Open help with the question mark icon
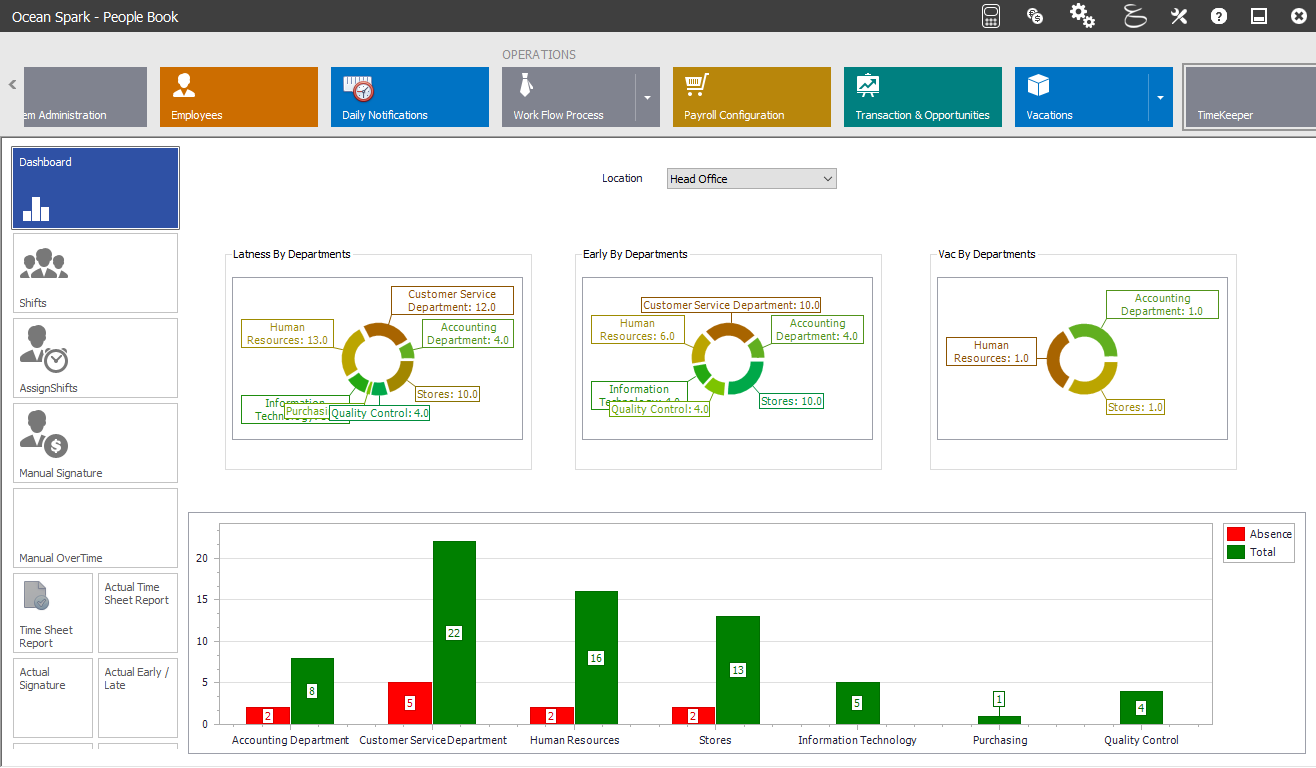The image size is (1316, 768). tap(1219, 16)
